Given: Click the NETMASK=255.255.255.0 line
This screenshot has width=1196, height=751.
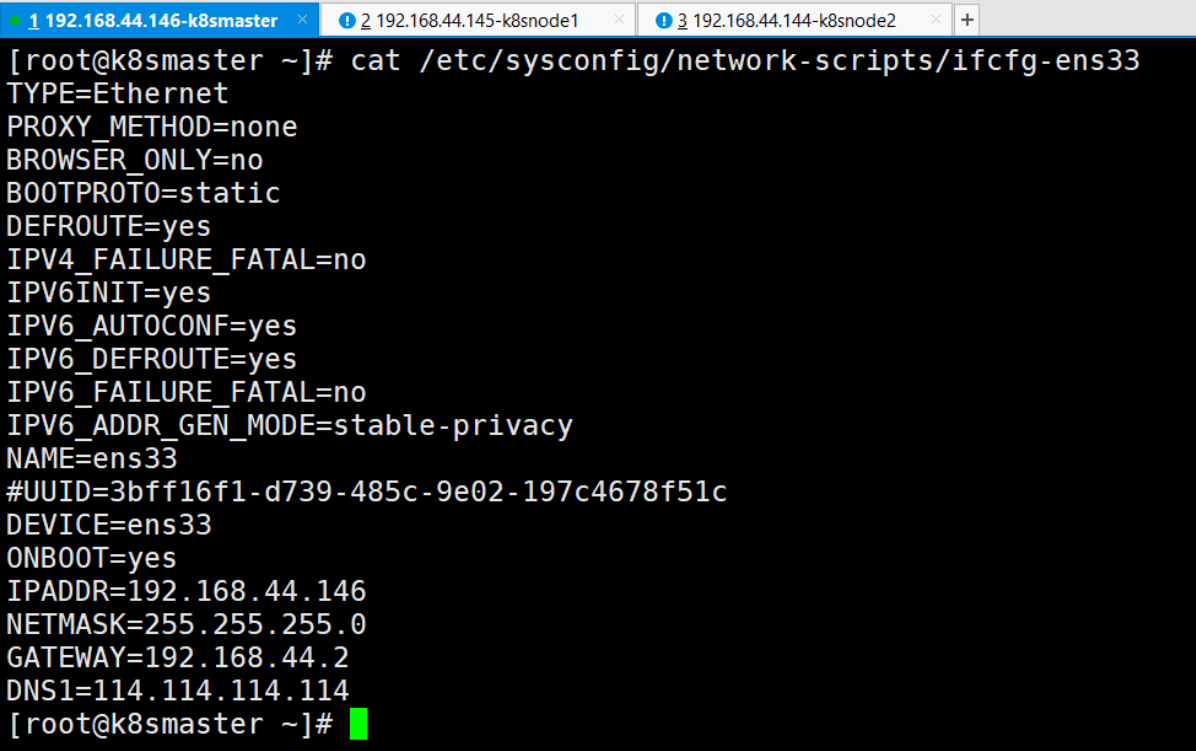Looking at the screenshot, I should point(187,624).
